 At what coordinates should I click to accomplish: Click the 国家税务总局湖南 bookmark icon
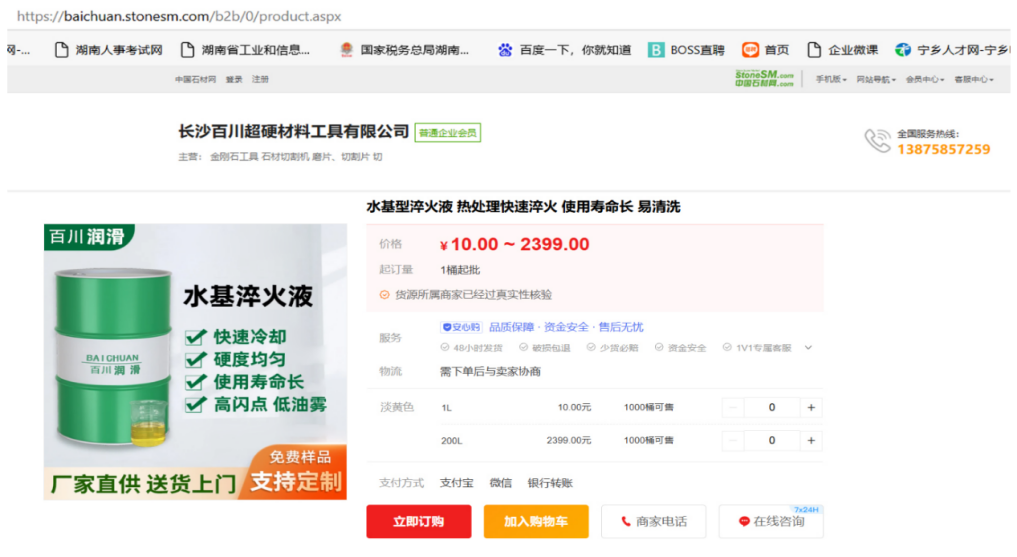click(x=346, y=50)
